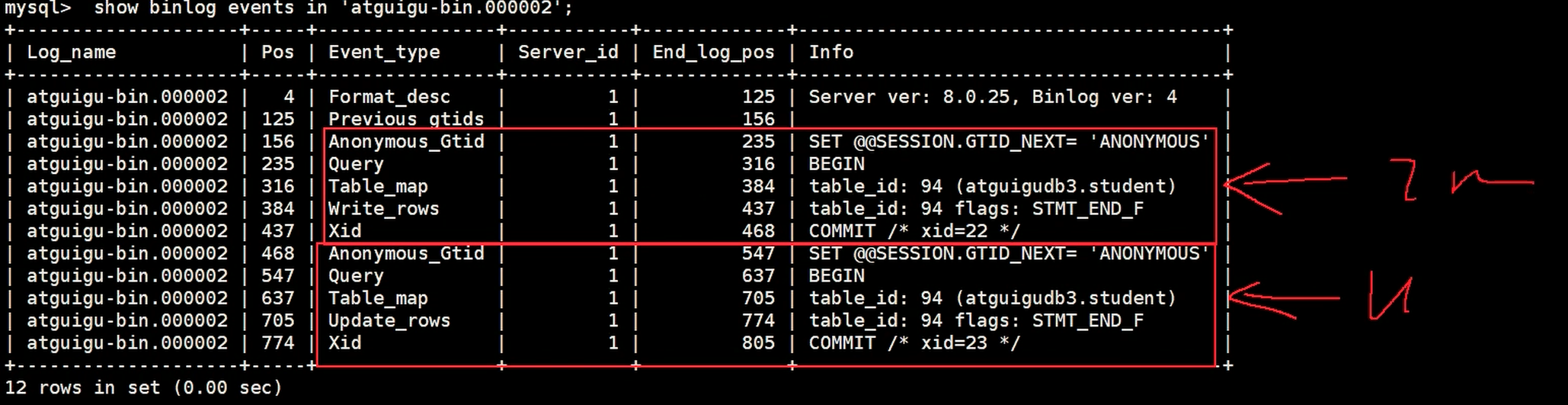Click the Info column header
The width and height of the screenshot is (1568, 405).
coord(830,52)
